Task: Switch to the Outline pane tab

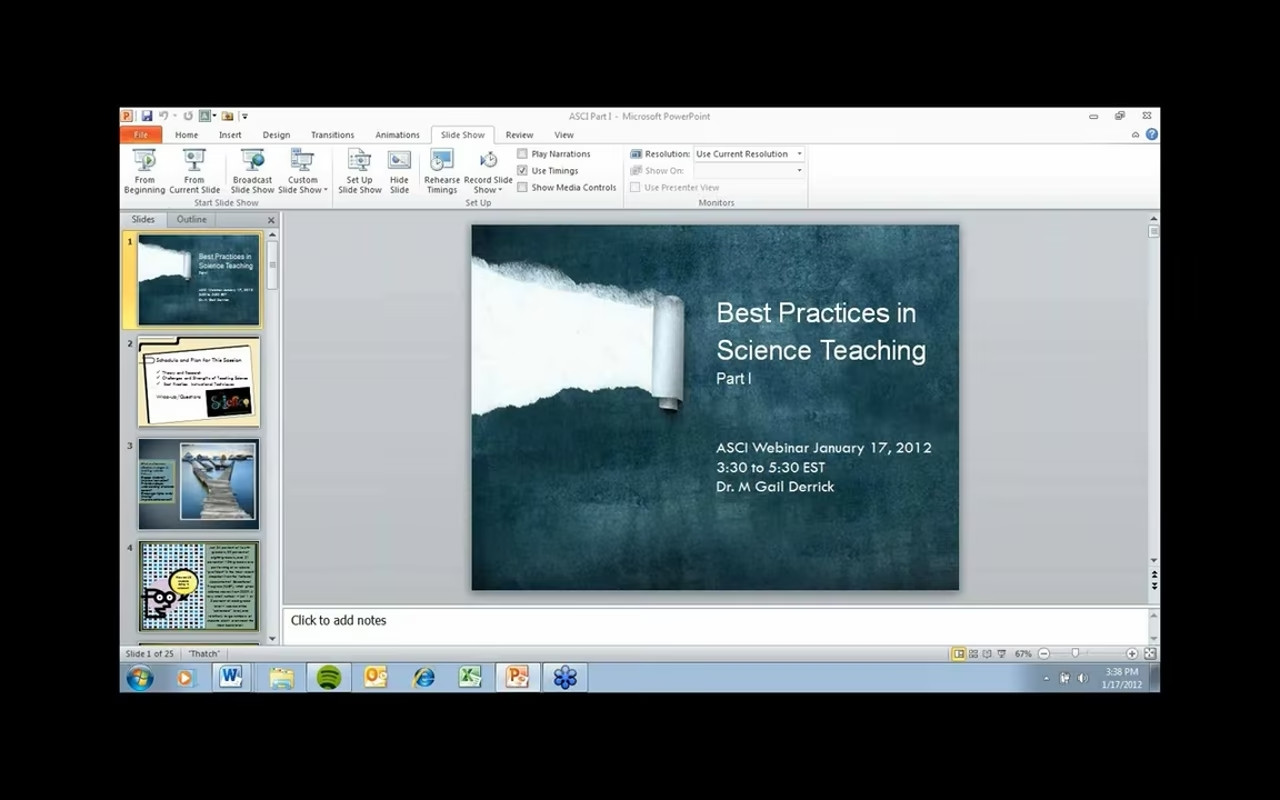Action: [191, 219]
